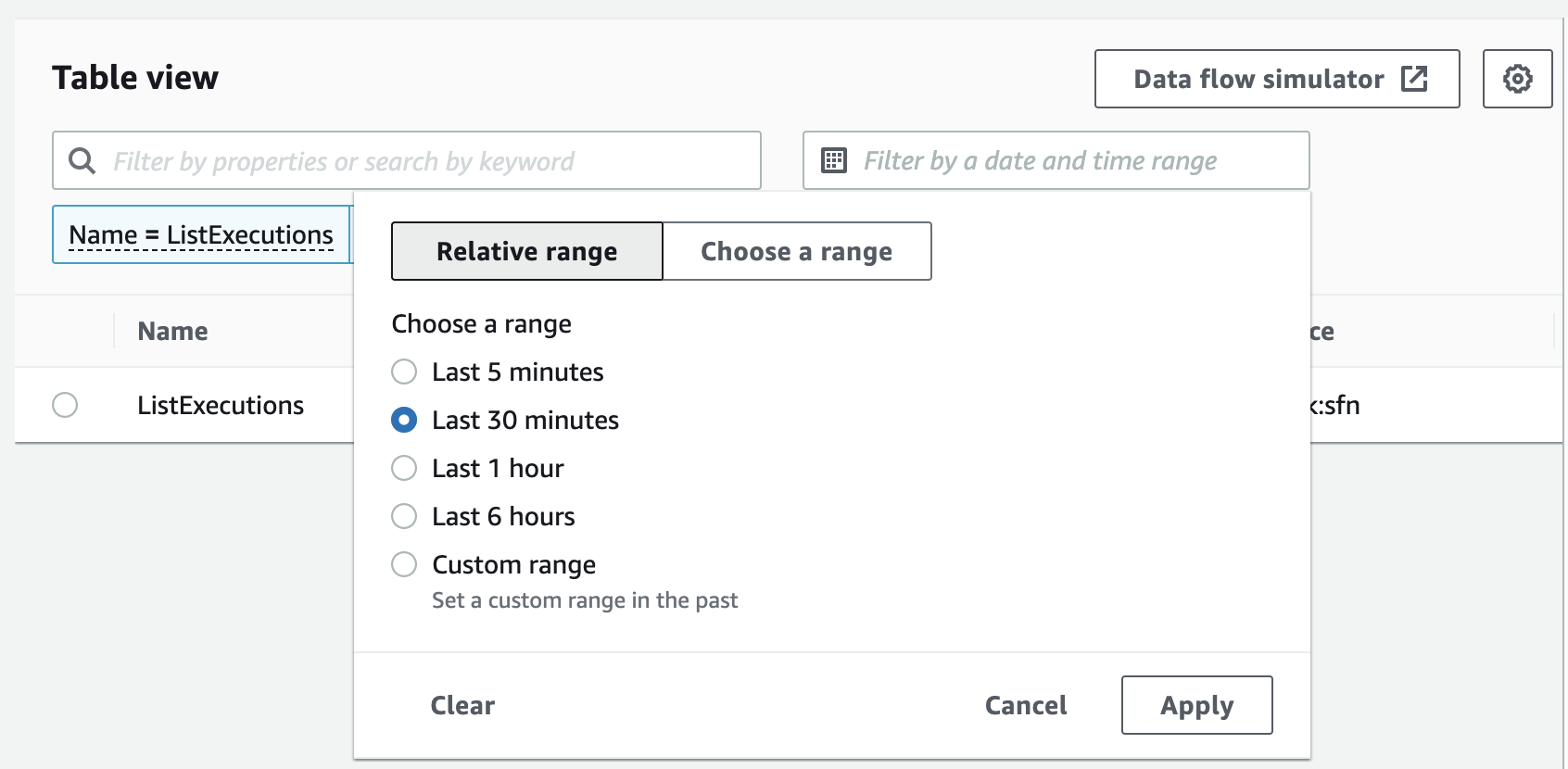This screenshot has height=769, width=1568.
Task: Click the Name = ListExecutions filter token
Action: pyautogui.click(x=200, y=235)
